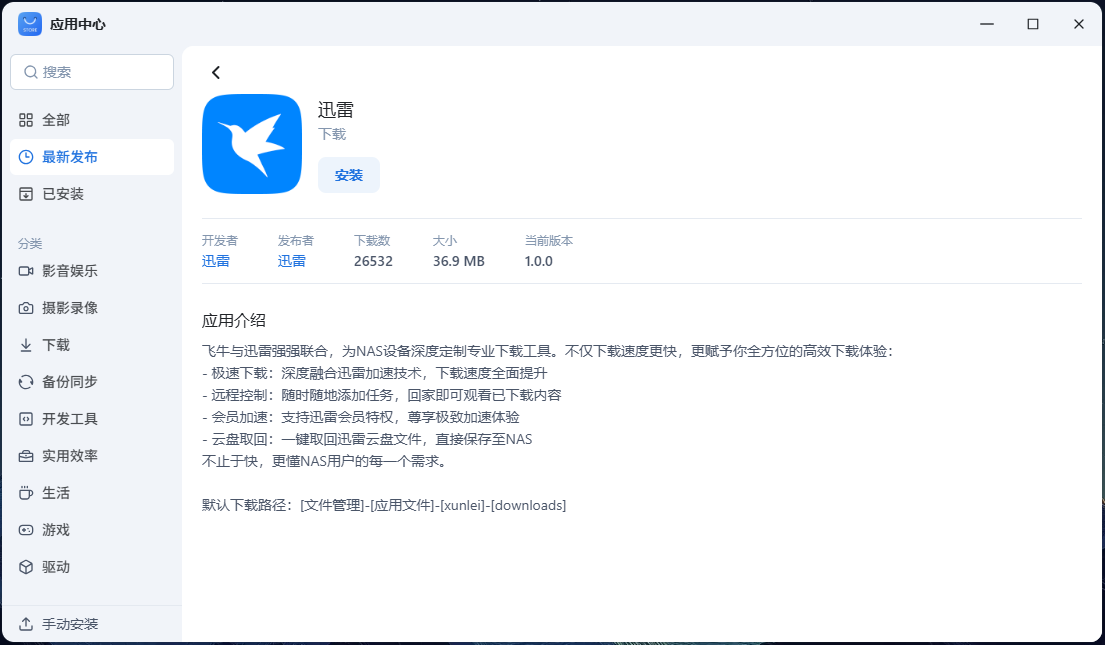The height and width of the screenshot is (645, 1105).
Task: Open the 下载 category icon
Action: tap(27, 344)
